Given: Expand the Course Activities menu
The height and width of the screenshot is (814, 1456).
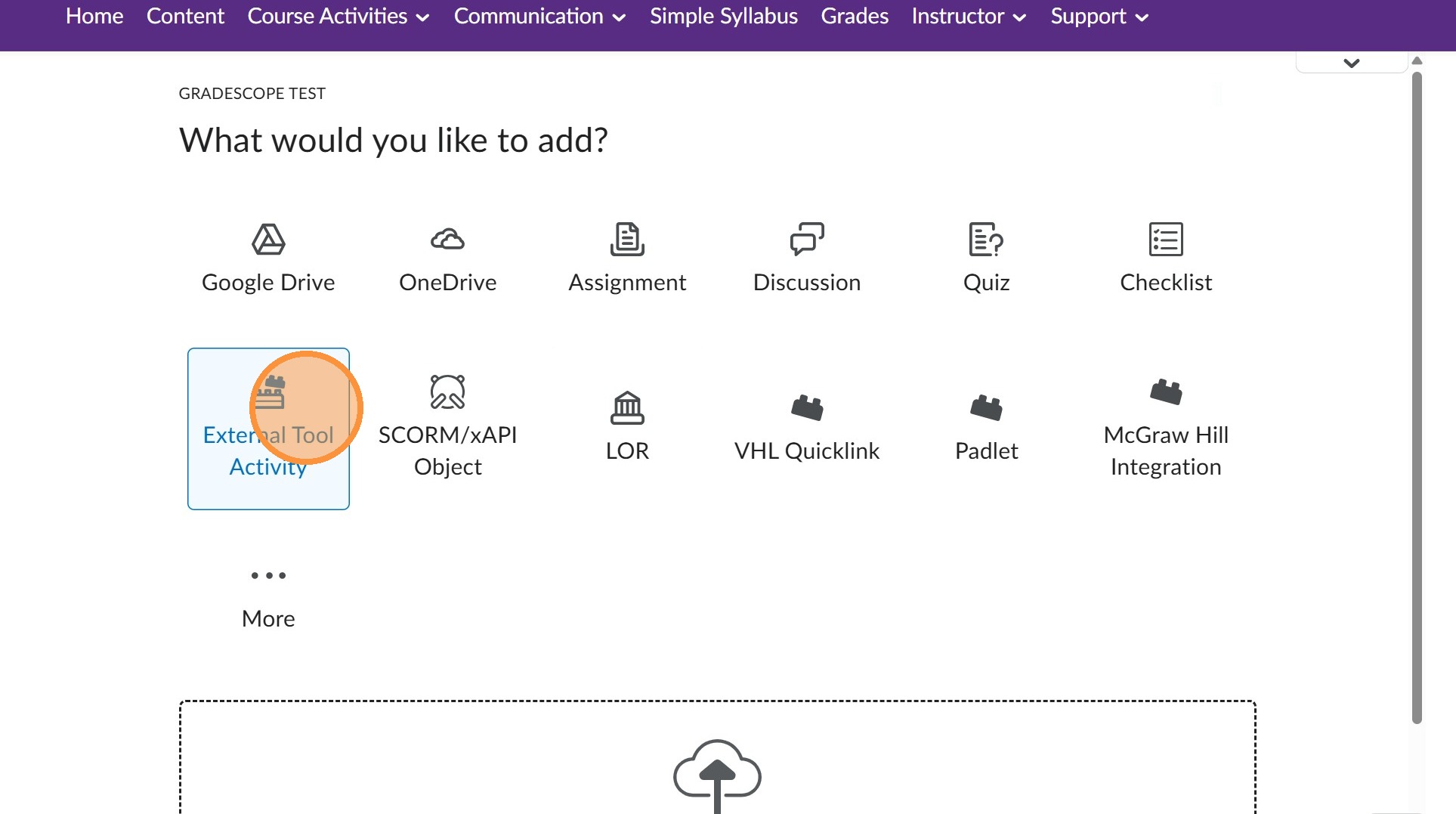Looking at the screenshot, I should click(x=338, y=17).
